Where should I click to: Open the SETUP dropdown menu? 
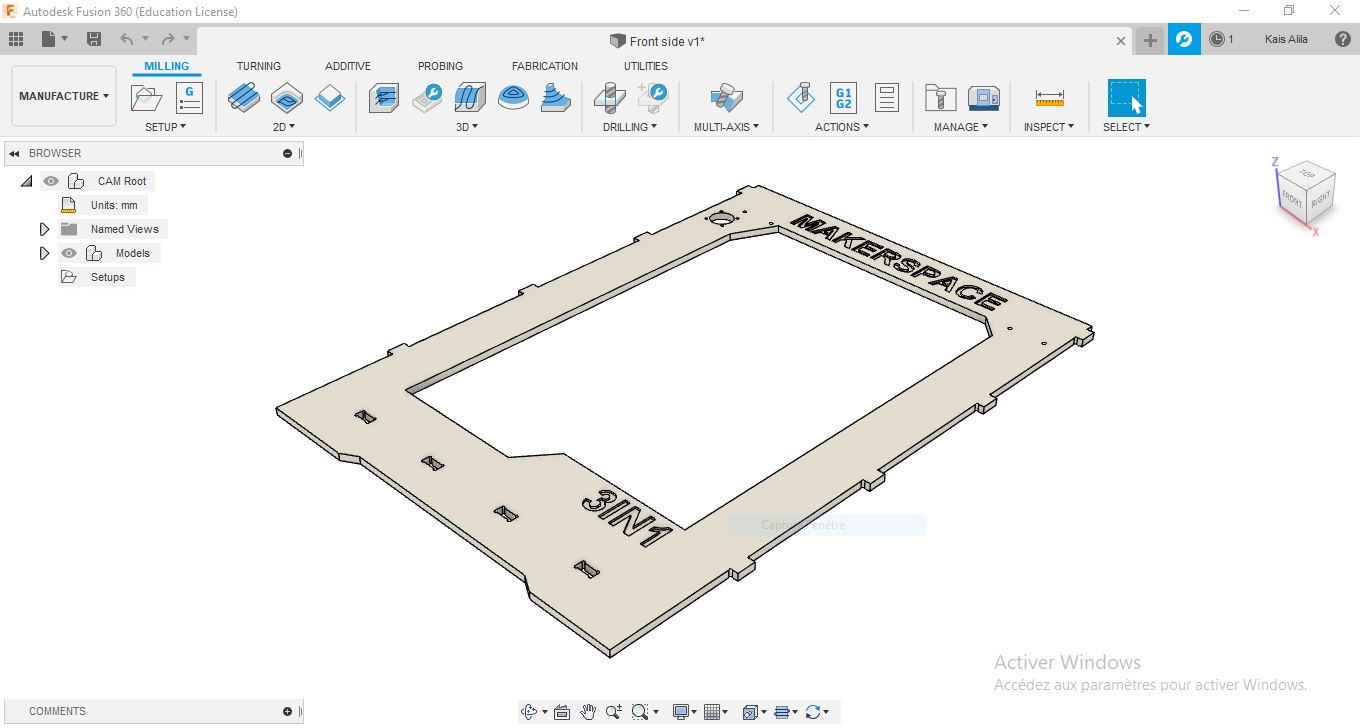[x=166, y=127]
